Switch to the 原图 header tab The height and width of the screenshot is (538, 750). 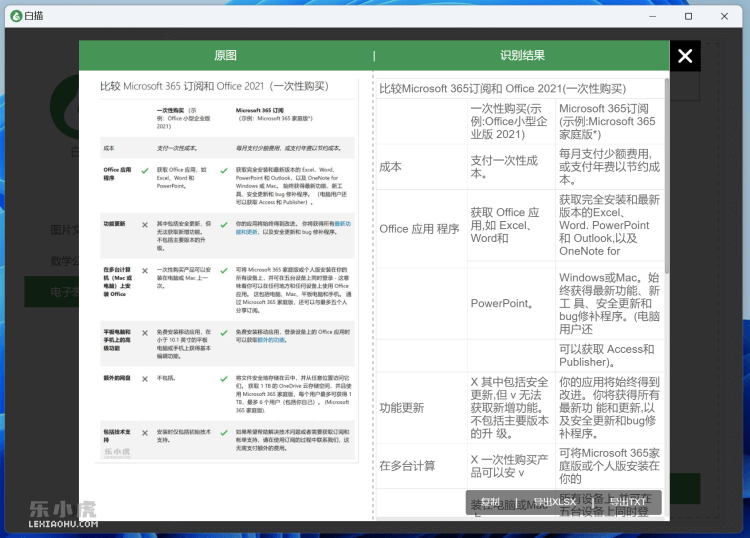click(x=225, y=55)
